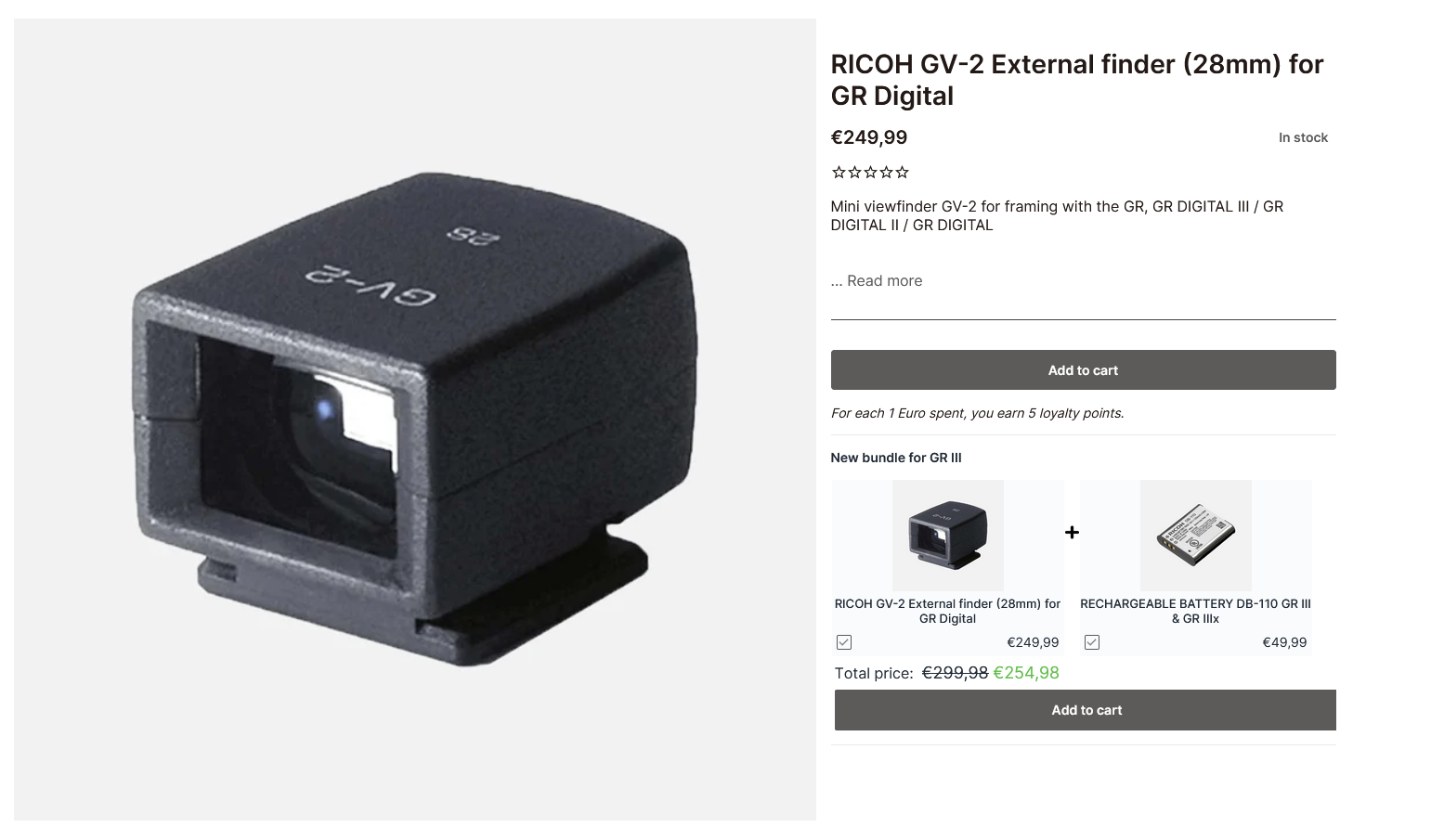Click the fifth rating star
Viewport: 1444px width, 840px height.
tap(902, 172)
